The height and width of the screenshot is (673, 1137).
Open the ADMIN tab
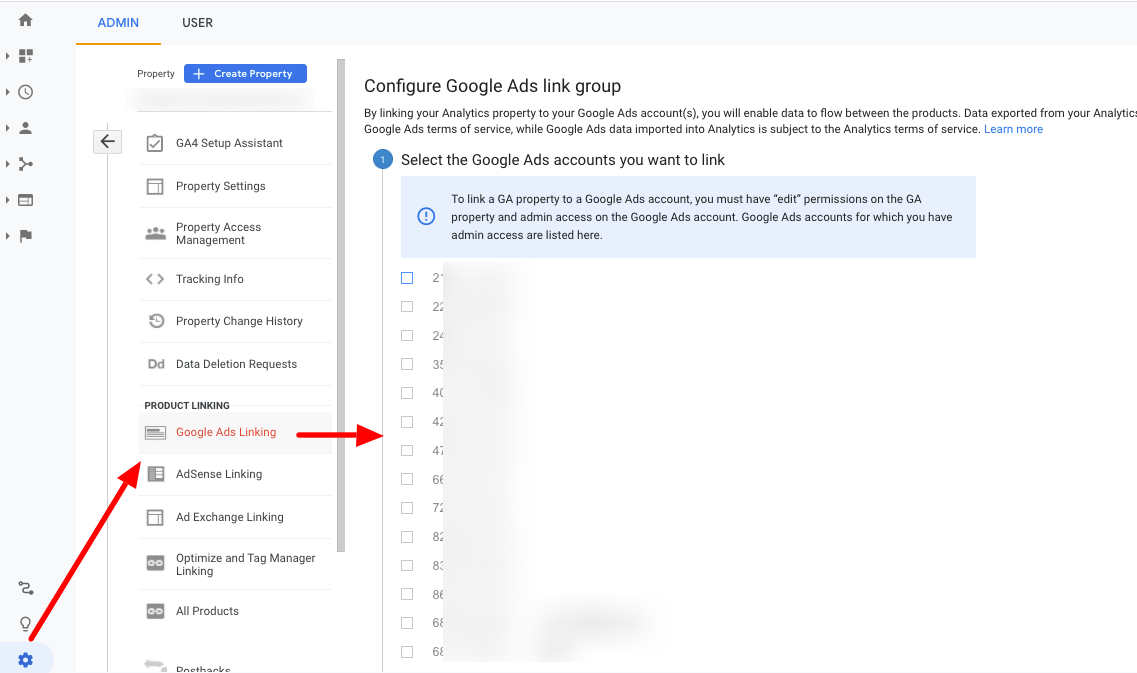click(x=117, y=22)
